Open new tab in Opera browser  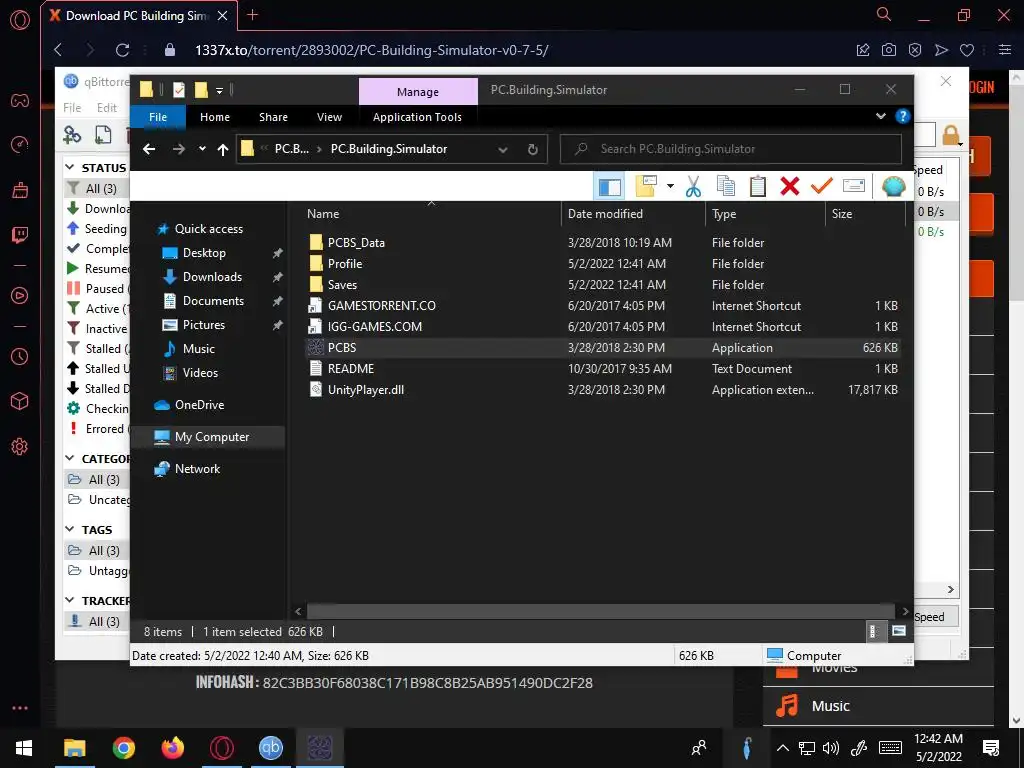pyautogui.click(x=253, y=15)
